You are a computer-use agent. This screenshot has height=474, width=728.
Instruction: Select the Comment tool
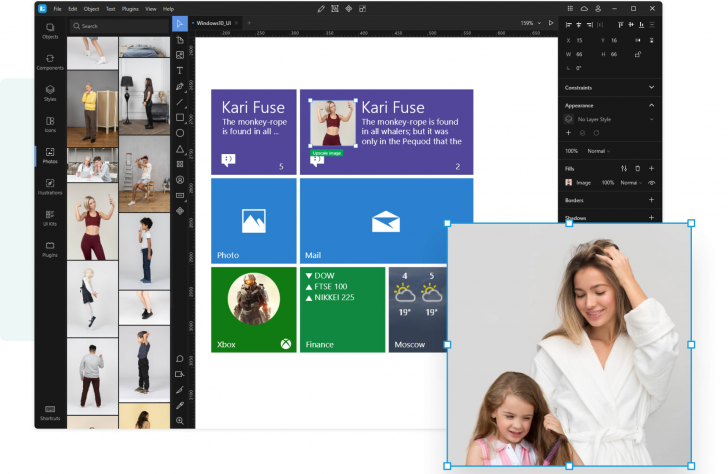click(180, 359)
